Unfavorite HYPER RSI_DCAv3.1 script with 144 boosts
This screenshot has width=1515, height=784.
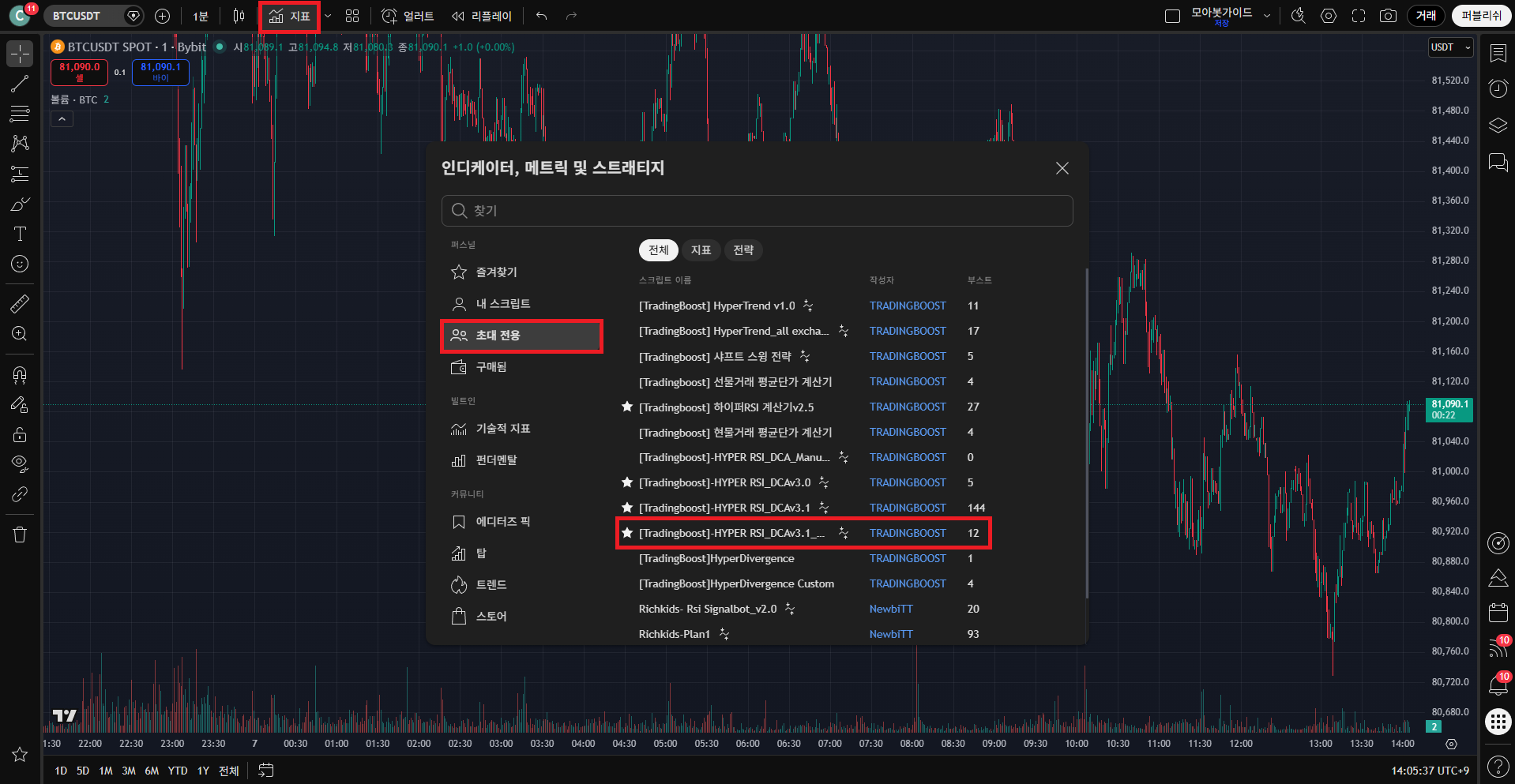(x=627, y=508)
